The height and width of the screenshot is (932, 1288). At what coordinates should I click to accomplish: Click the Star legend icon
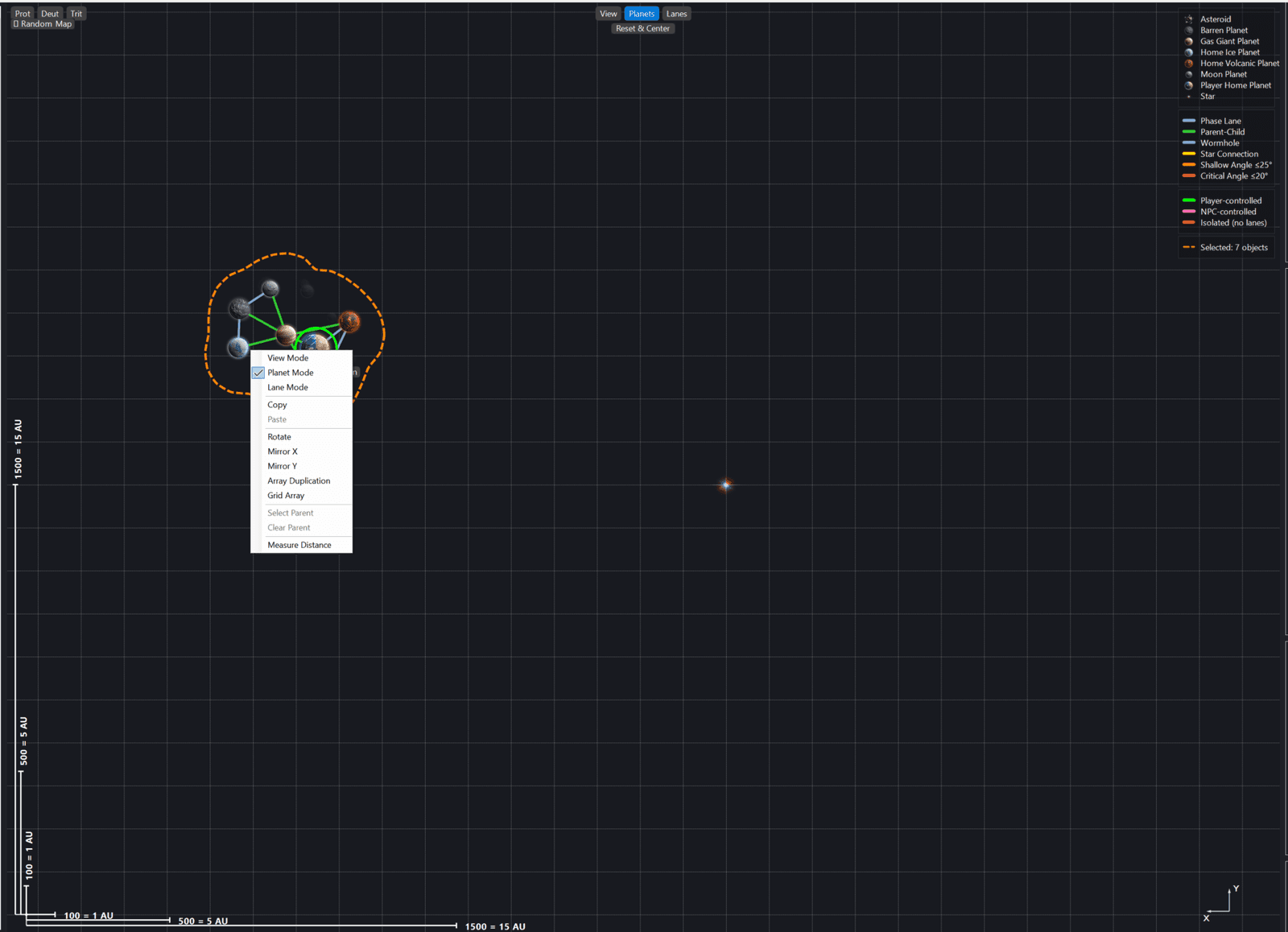pyautogui.click(x=1189, y=97)
